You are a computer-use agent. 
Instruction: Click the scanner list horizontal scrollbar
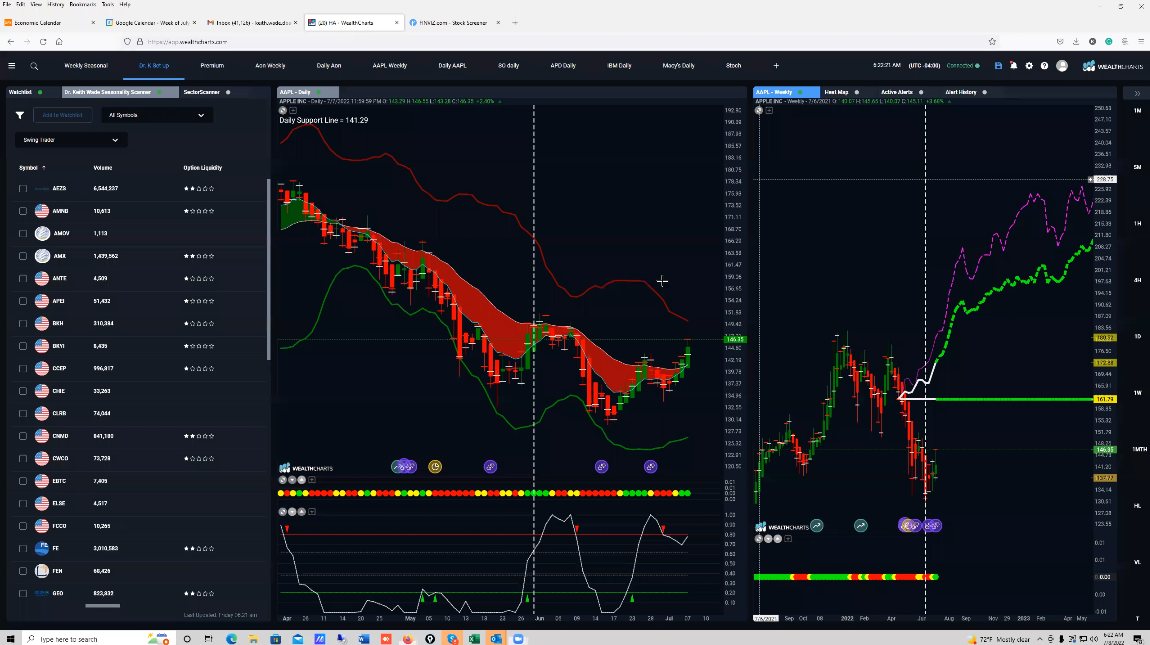[103, 606]
